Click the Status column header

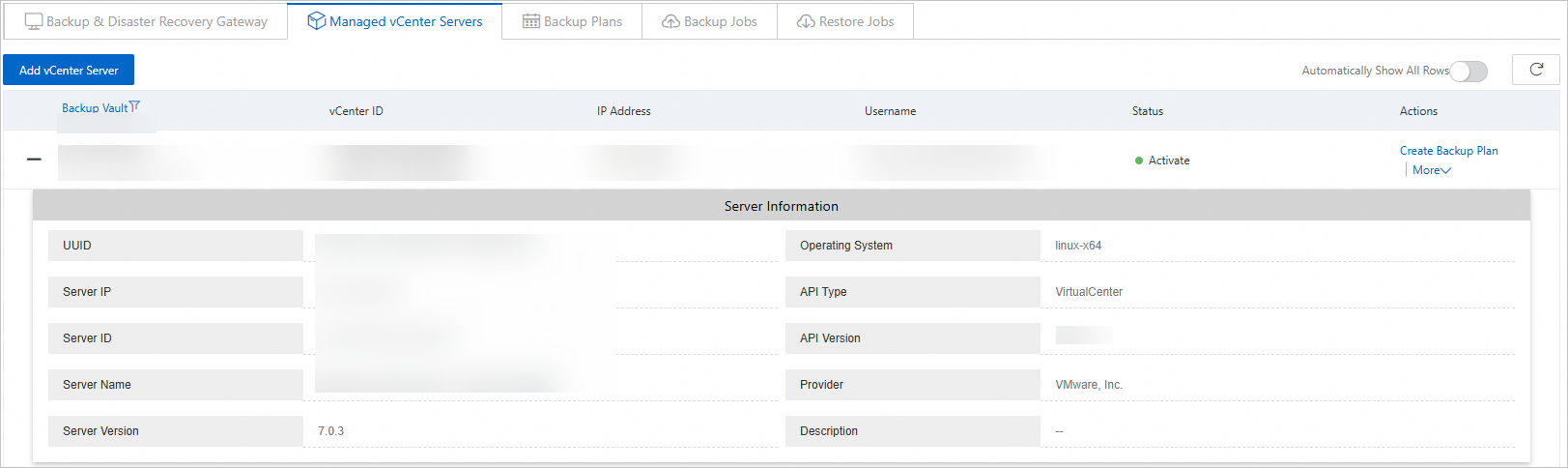1147,111
